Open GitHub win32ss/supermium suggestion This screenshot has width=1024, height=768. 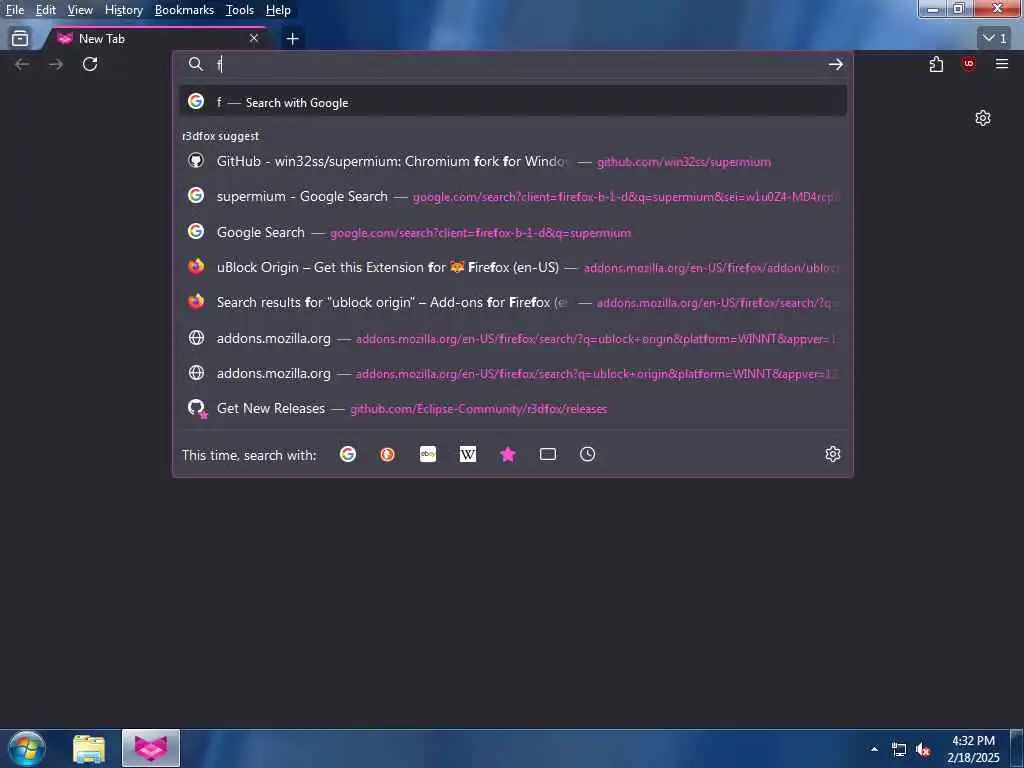513,161
